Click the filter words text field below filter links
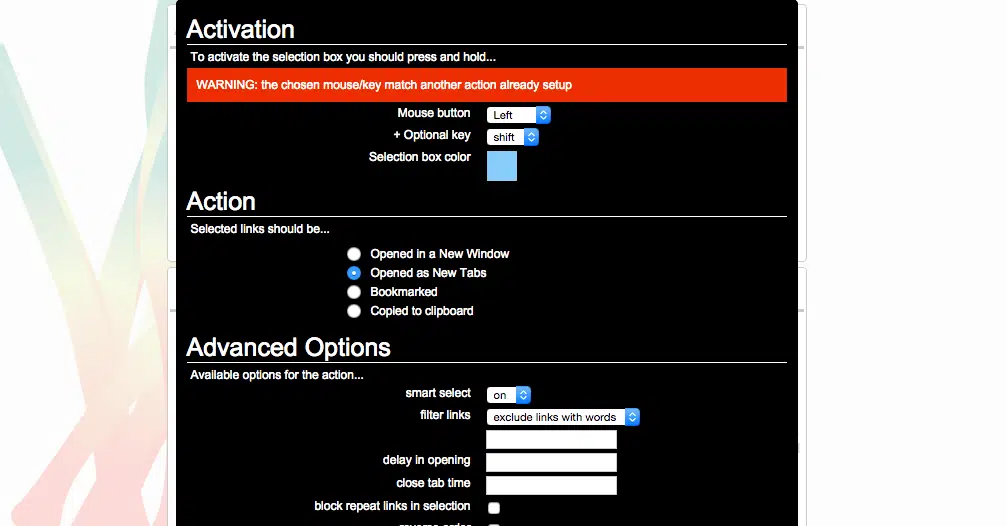This screenshot has height=526, width=1007. [x=551, y=440]
